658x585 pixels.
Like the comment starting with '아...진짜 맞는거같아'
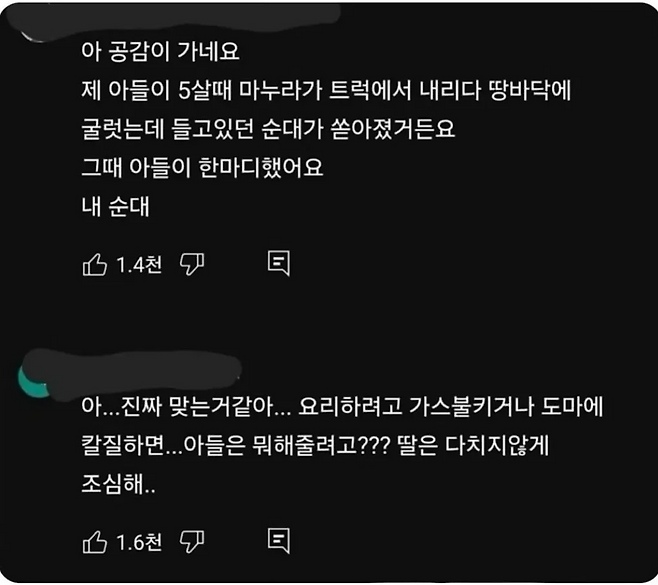[x=93, y=542]
